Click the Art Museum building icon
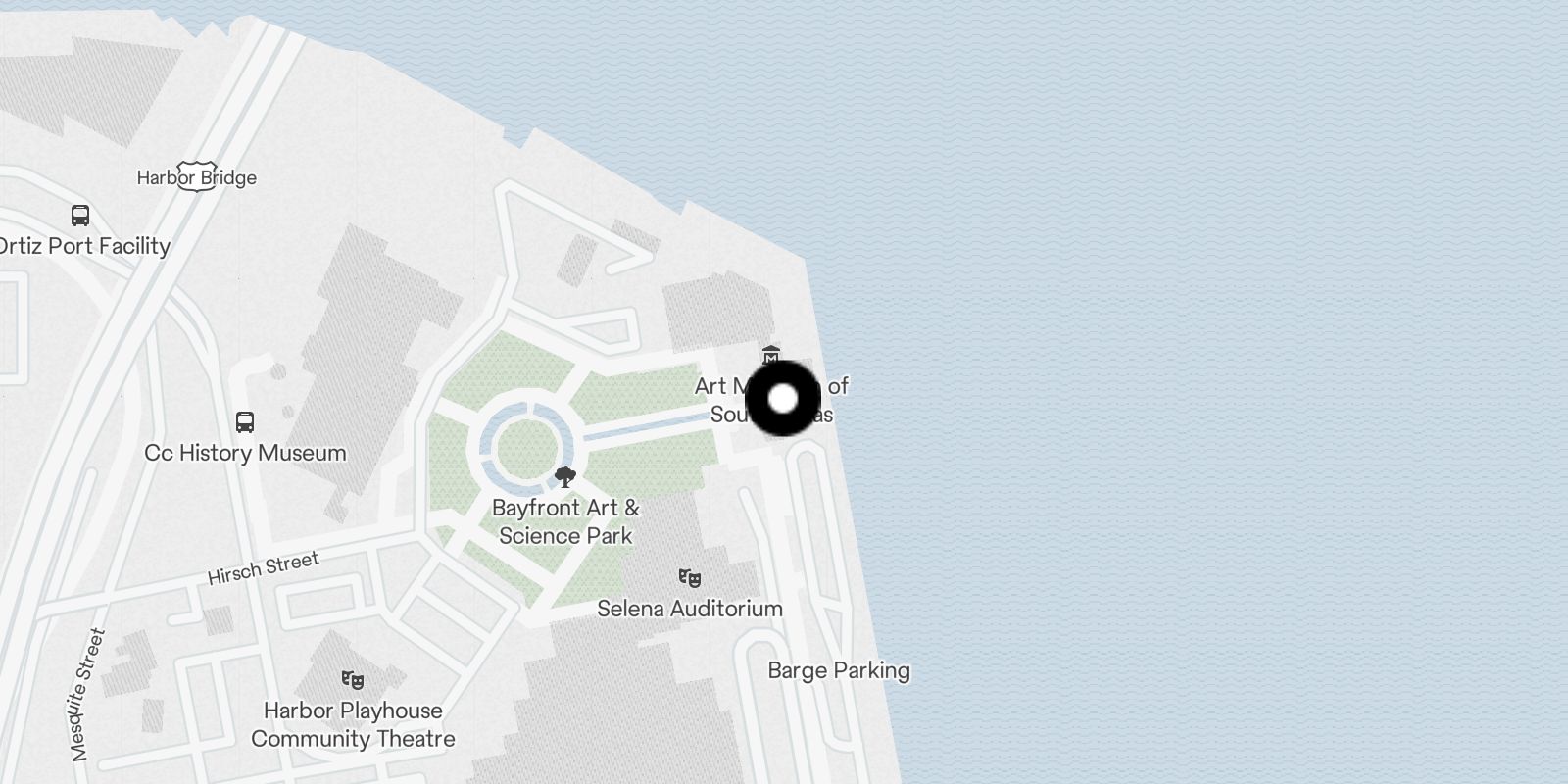The width and height of the screenshot is (1568, 784). 771,355
